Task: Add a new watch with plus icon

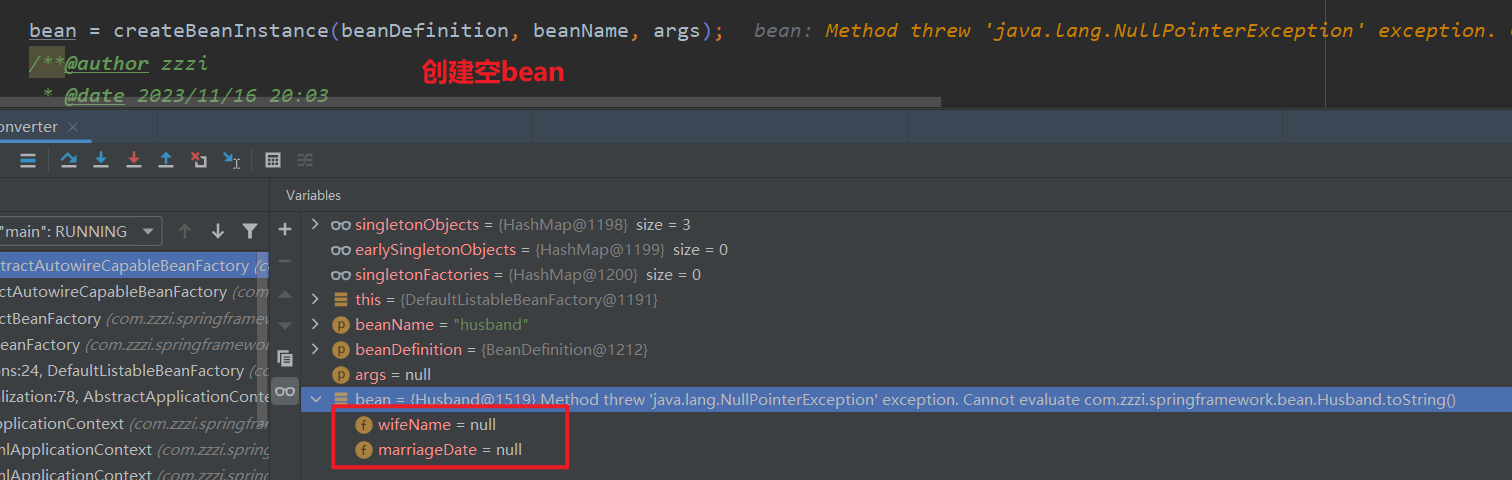Action: [285, 230]
